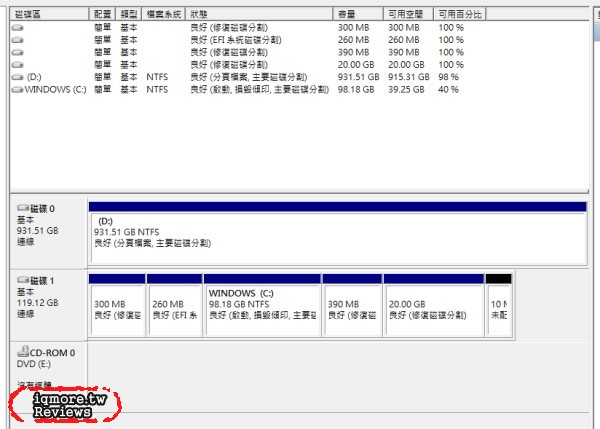The height and width of the screenshot is (429, 600).
Task: Select the WINDOWS (C:) drive icon in the volume list
Action: [x=18, y=90]
